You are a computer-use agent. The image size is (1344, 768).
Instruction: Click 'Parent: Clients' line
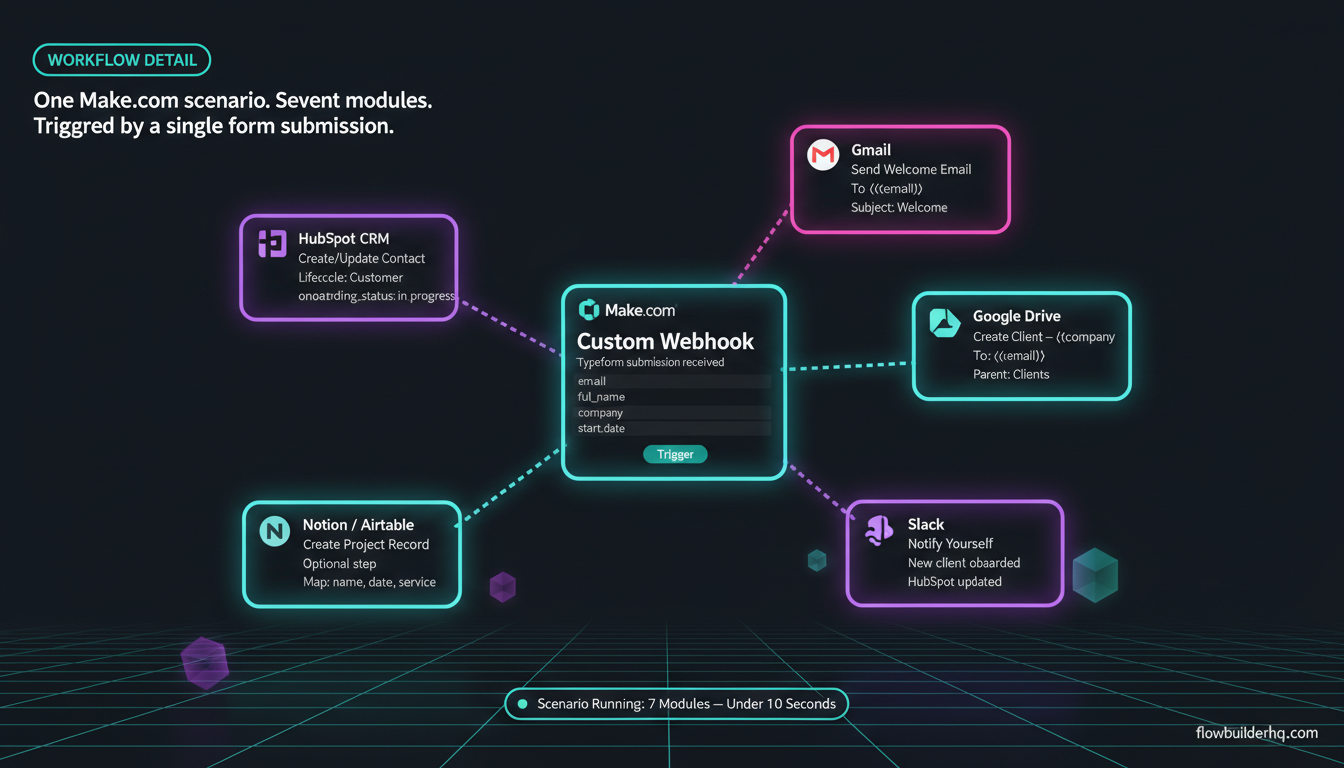coord(1011,374)
